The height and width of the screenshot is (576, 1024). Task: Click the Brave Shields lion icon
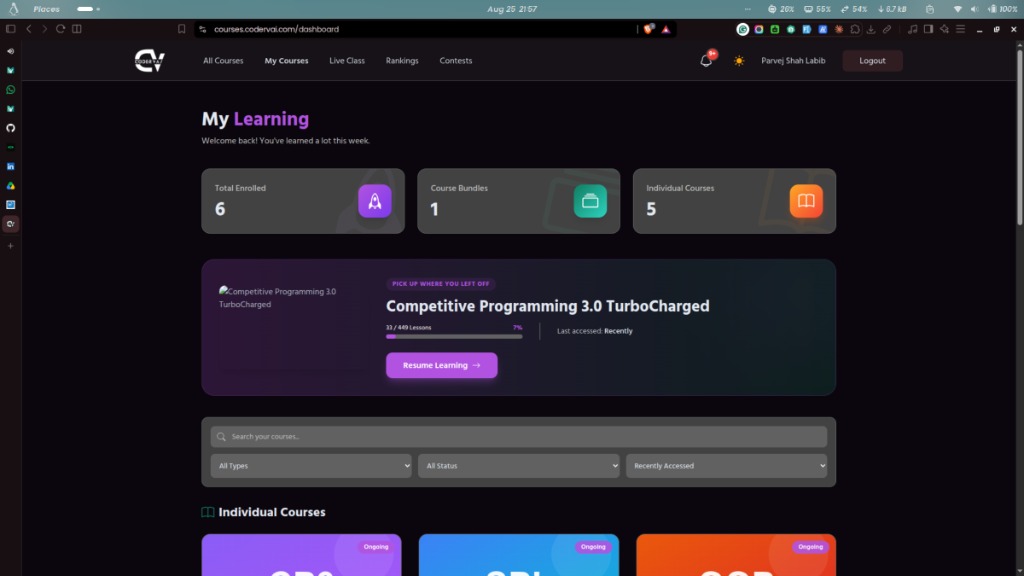point(648,29)
